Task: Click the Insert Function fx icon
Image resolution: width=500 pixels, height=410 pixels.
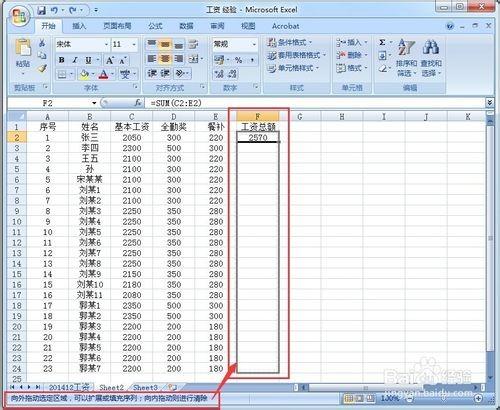Action: tap(138, 103)
